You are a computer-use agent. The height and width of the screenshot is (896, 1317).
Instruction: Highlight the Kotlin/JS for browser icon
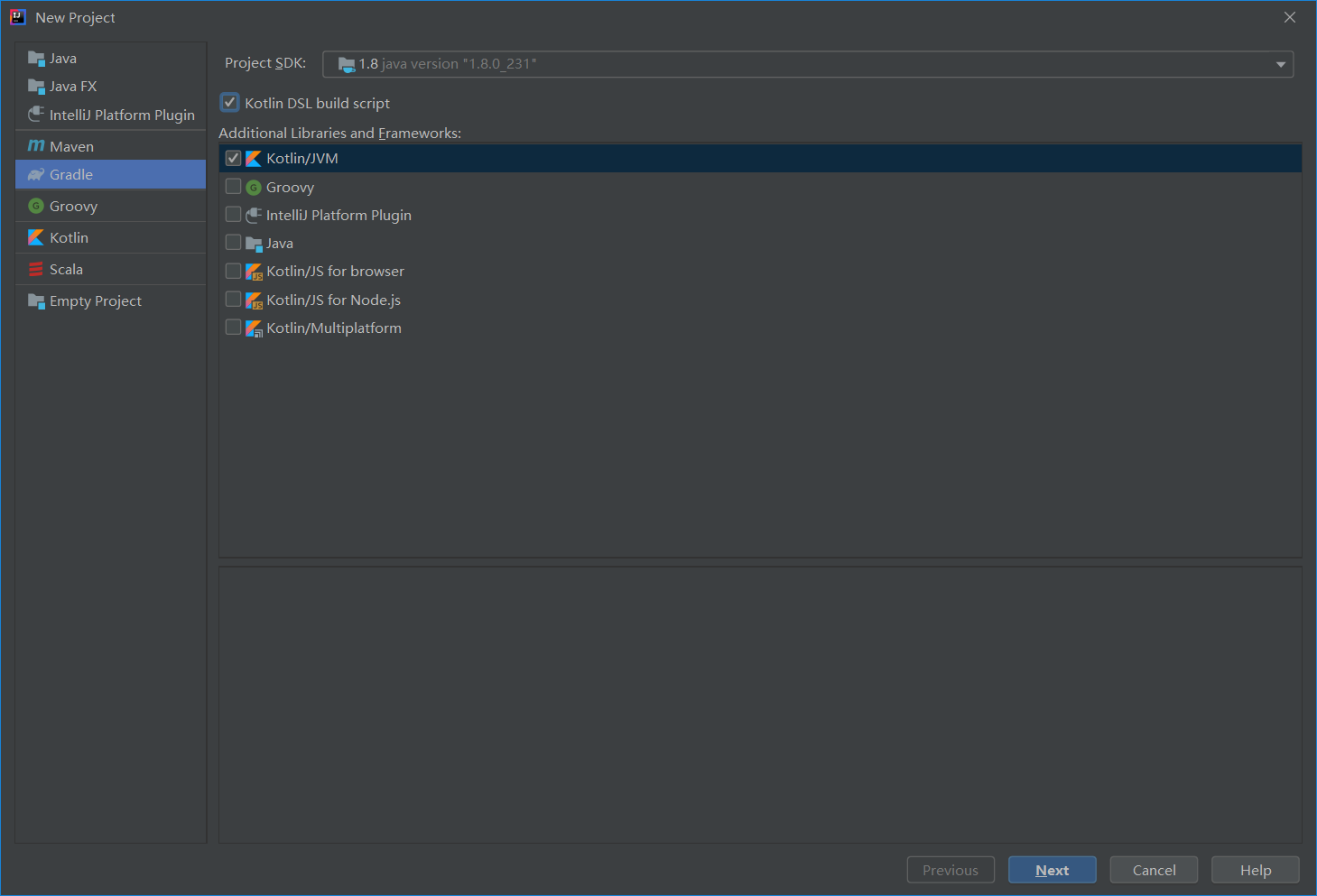tap(254, 272)
